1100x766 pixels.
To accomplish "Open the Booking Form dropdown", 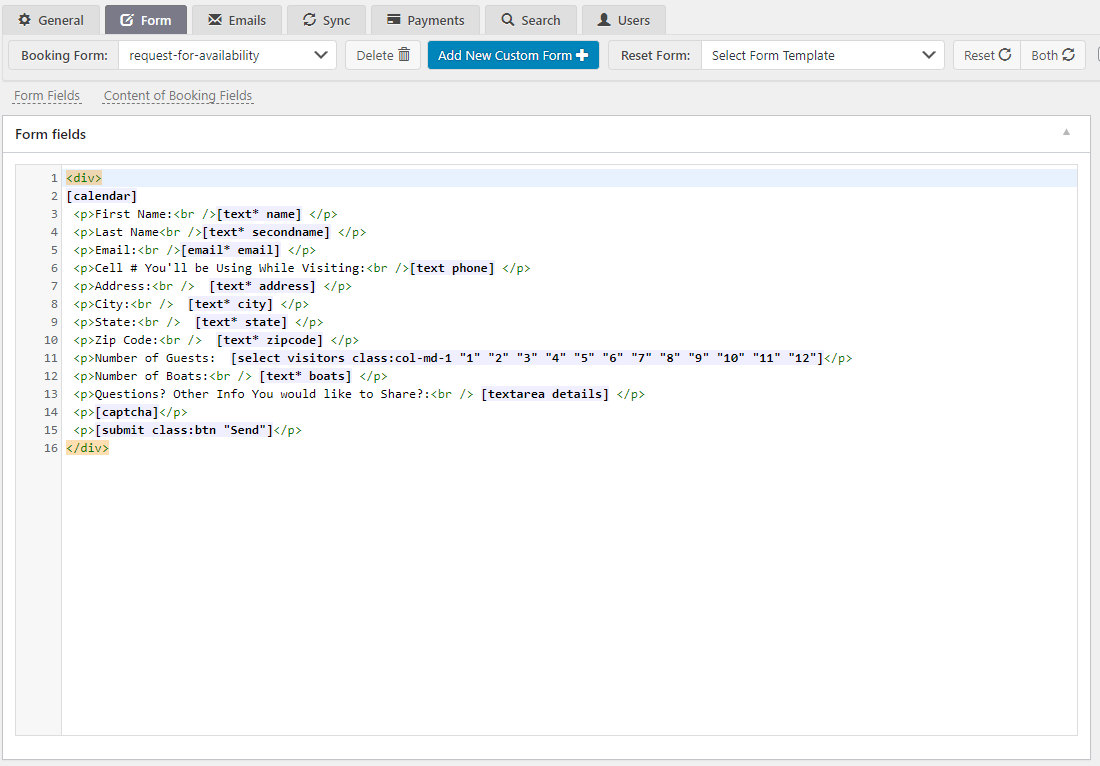I will (x=227, y=55).
